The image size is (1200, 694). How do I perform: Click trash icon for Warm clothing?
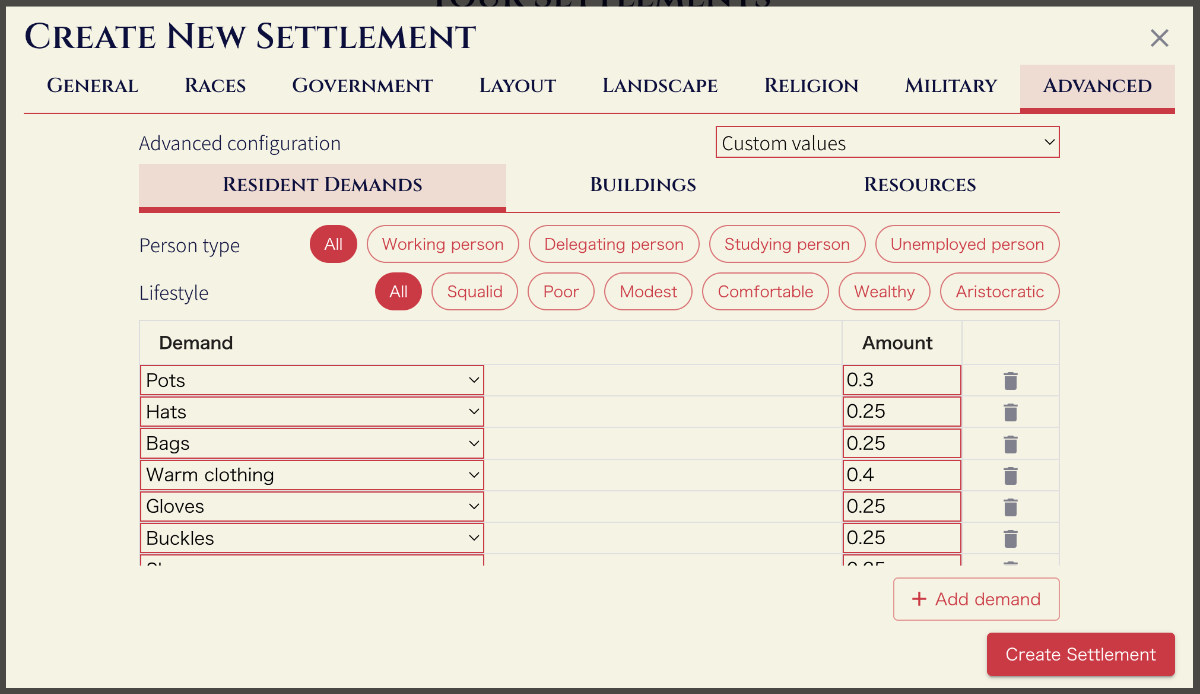coord(1010,475)
